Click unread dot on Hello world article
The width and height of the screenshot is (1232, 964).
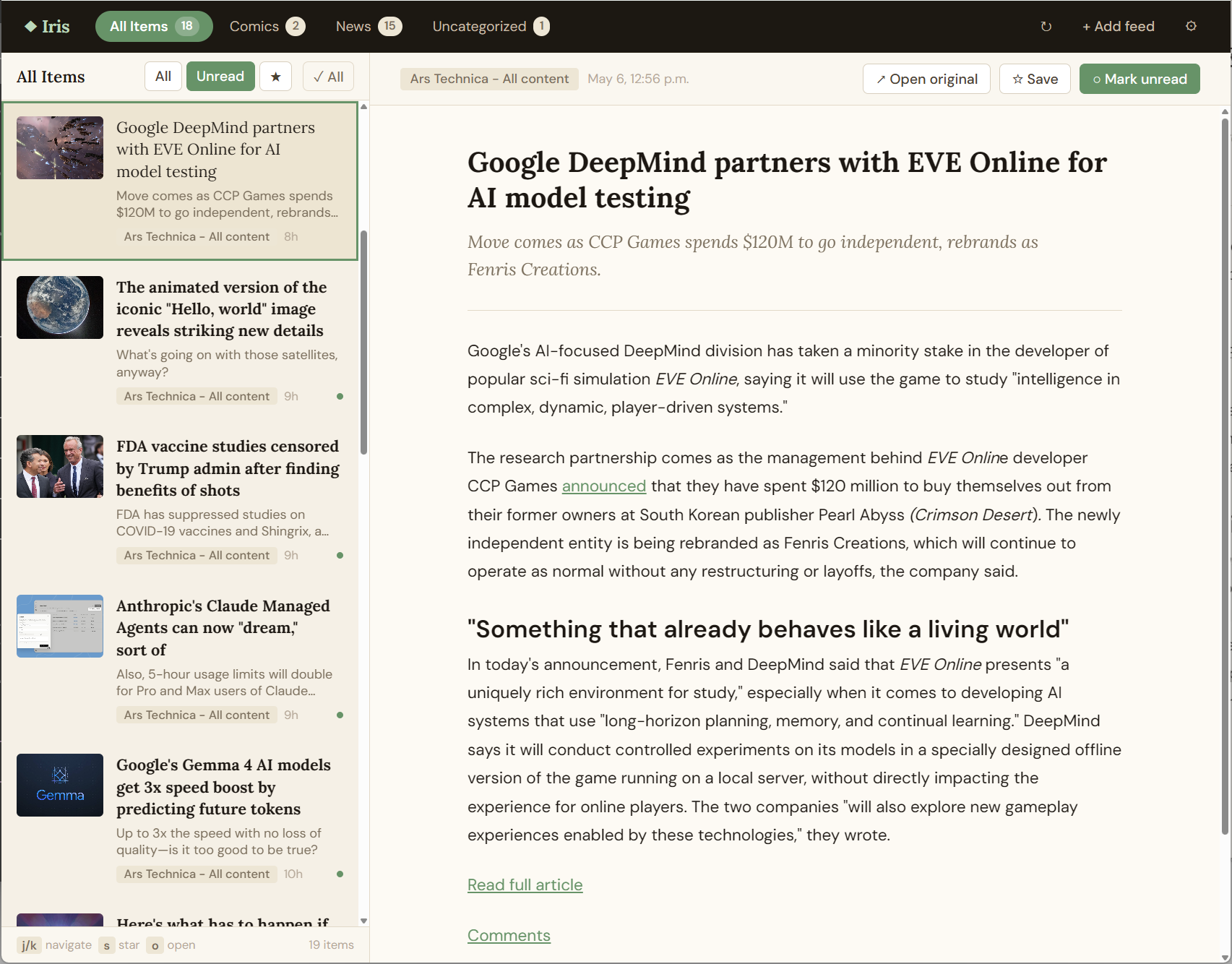tap(340, 396)
